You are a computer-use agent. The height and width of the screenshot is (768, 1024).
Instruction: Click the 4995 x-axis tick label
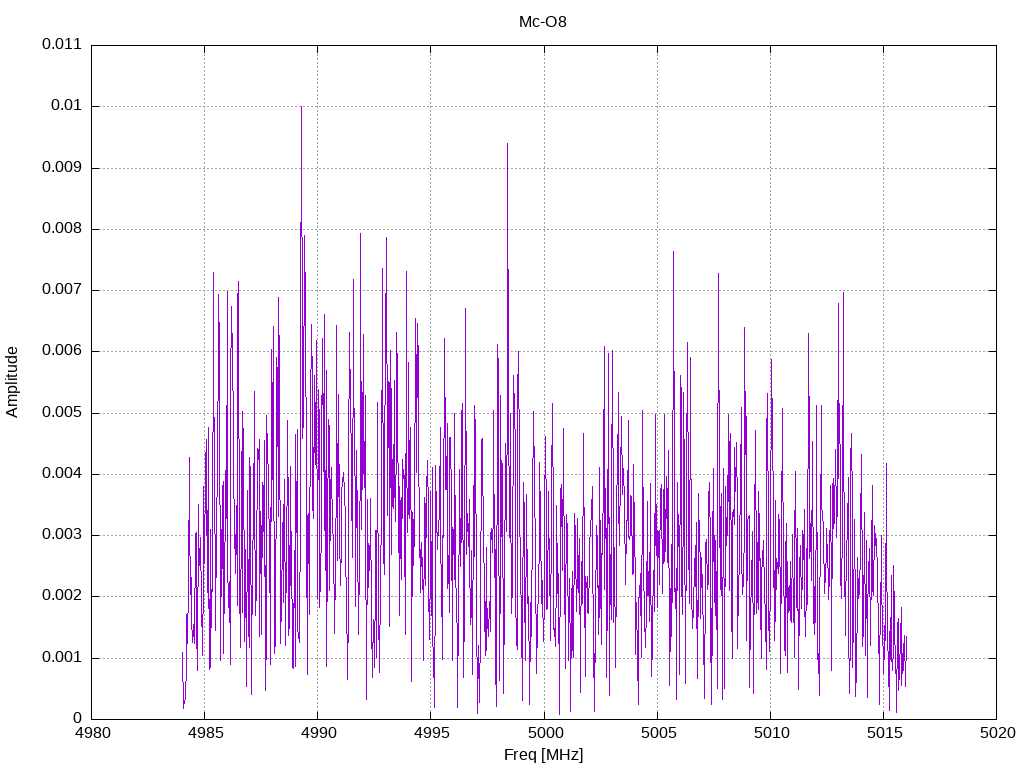pos(432,733)
